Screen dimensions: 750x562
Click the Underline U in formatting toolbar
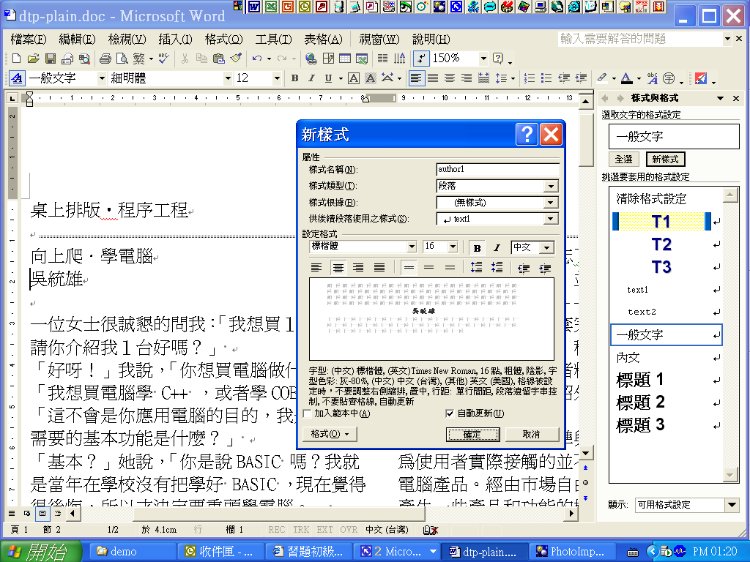[x=328, y=78]
